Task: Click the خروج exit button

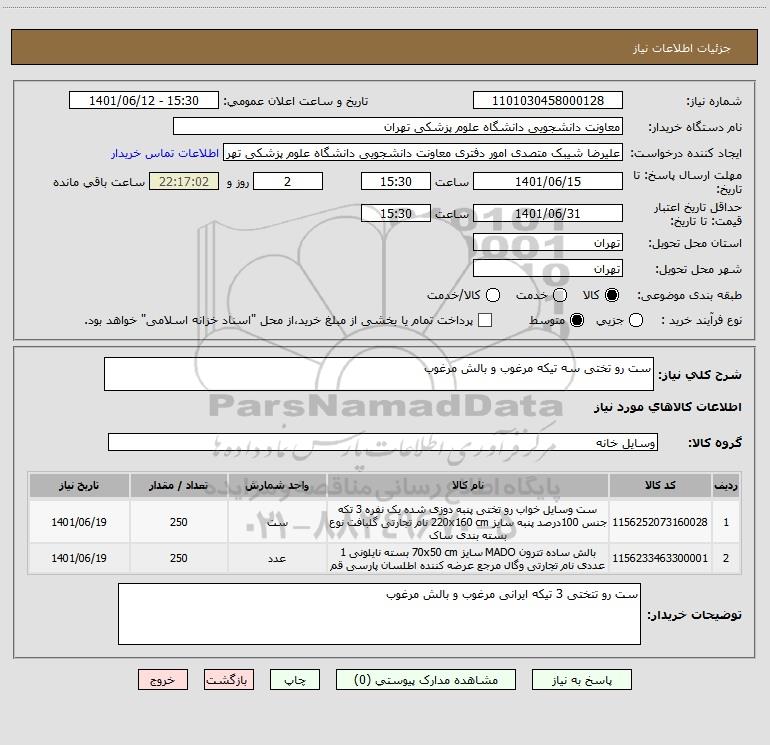Action: [163, 680]
